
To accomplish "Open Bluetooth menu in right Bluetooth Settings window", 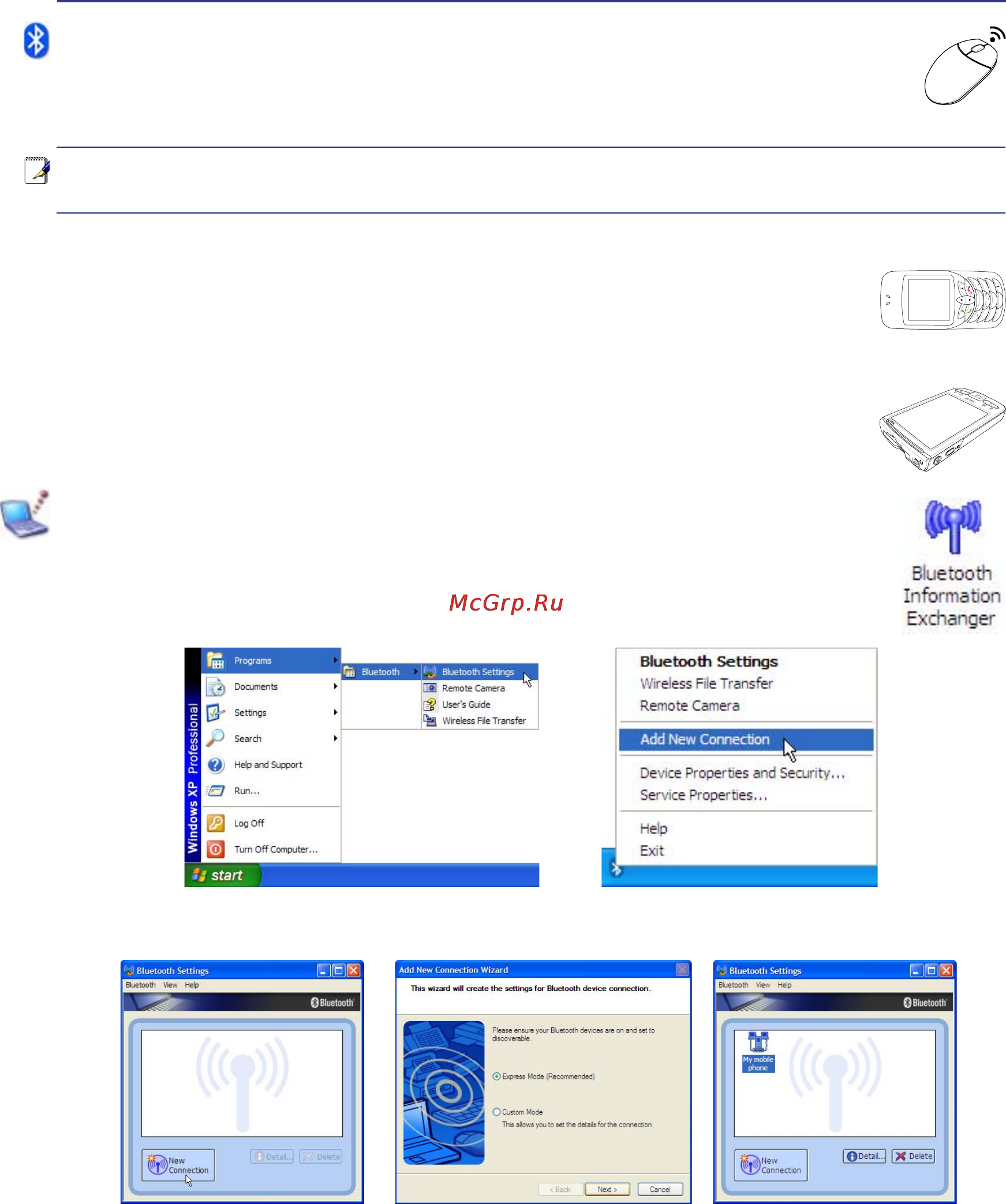I will [x=733, y=985].
